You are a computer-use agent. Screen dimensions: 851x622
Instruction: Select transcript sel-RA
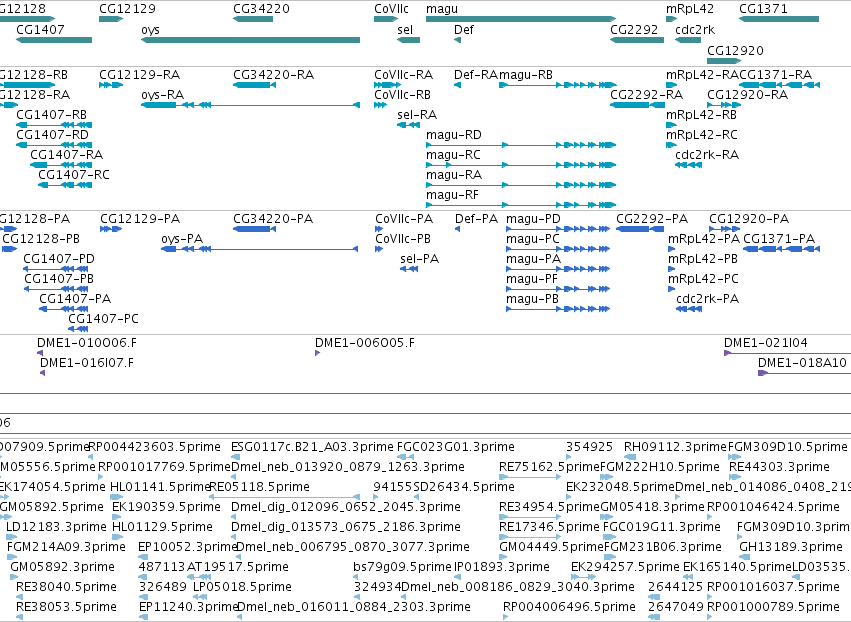(409, 125)
